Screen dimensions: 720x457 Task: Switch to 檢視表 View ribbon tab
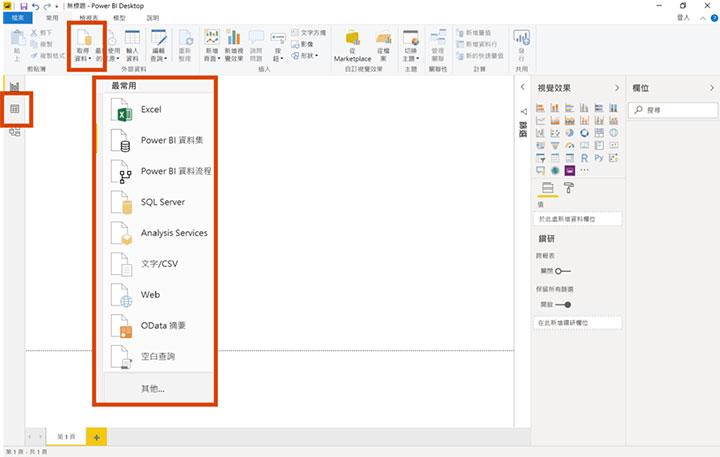tap(89, 18)
